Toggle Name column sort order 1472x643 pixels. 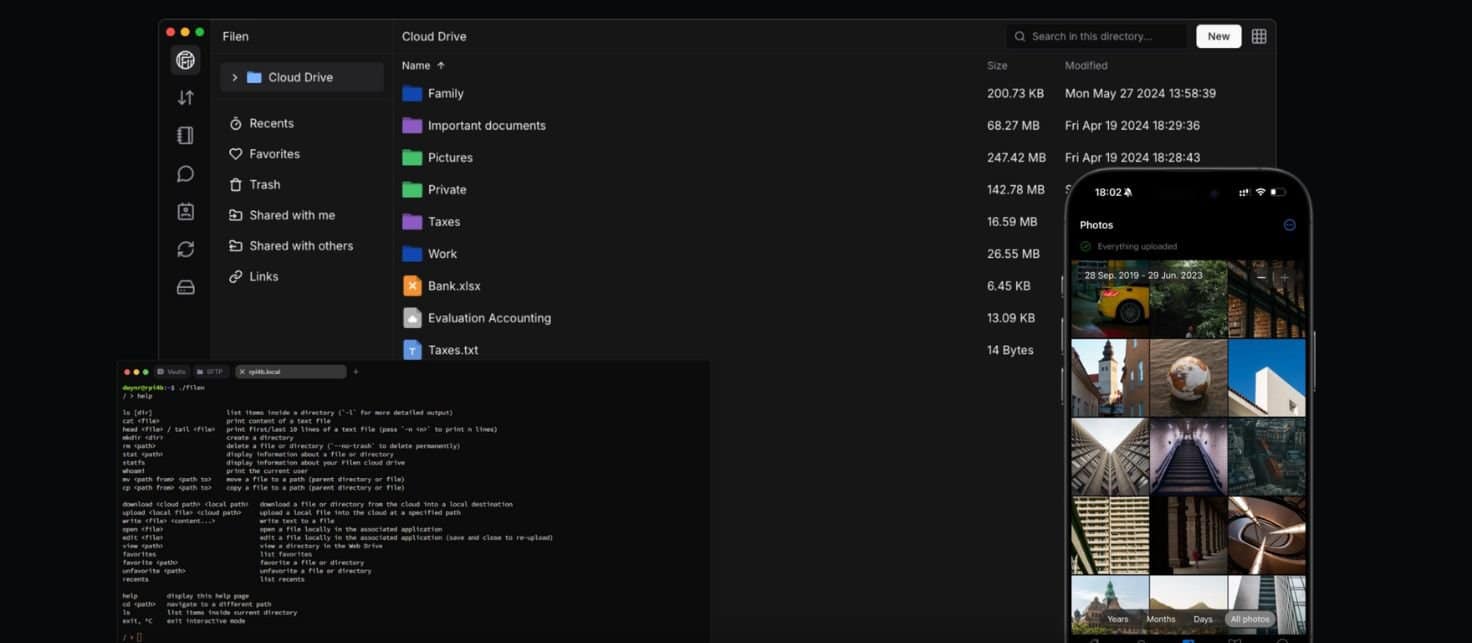click(423, 66)
